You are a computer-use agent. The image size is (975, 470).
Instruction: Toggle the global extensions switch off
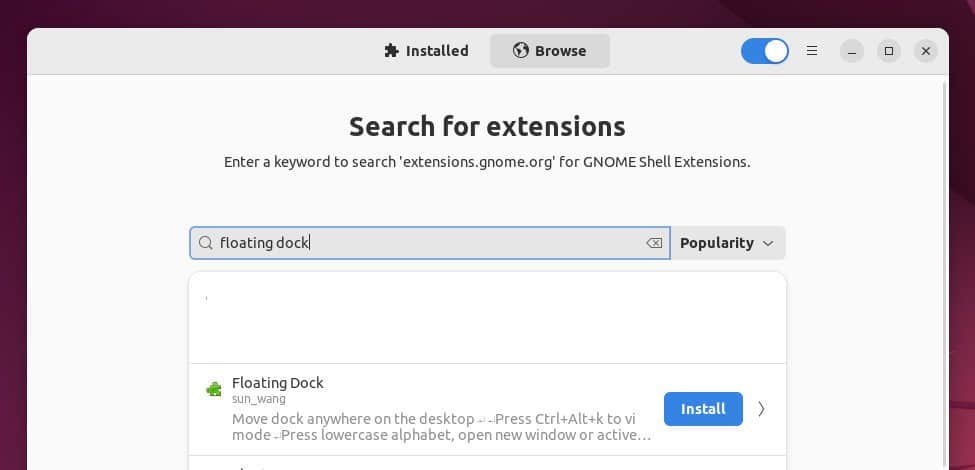[765, 51]
